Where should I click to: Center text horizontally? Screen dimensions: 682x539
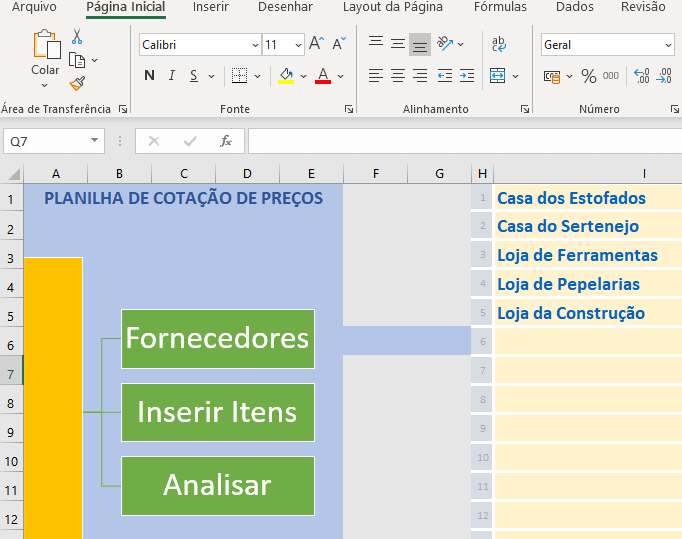point(398,76)
